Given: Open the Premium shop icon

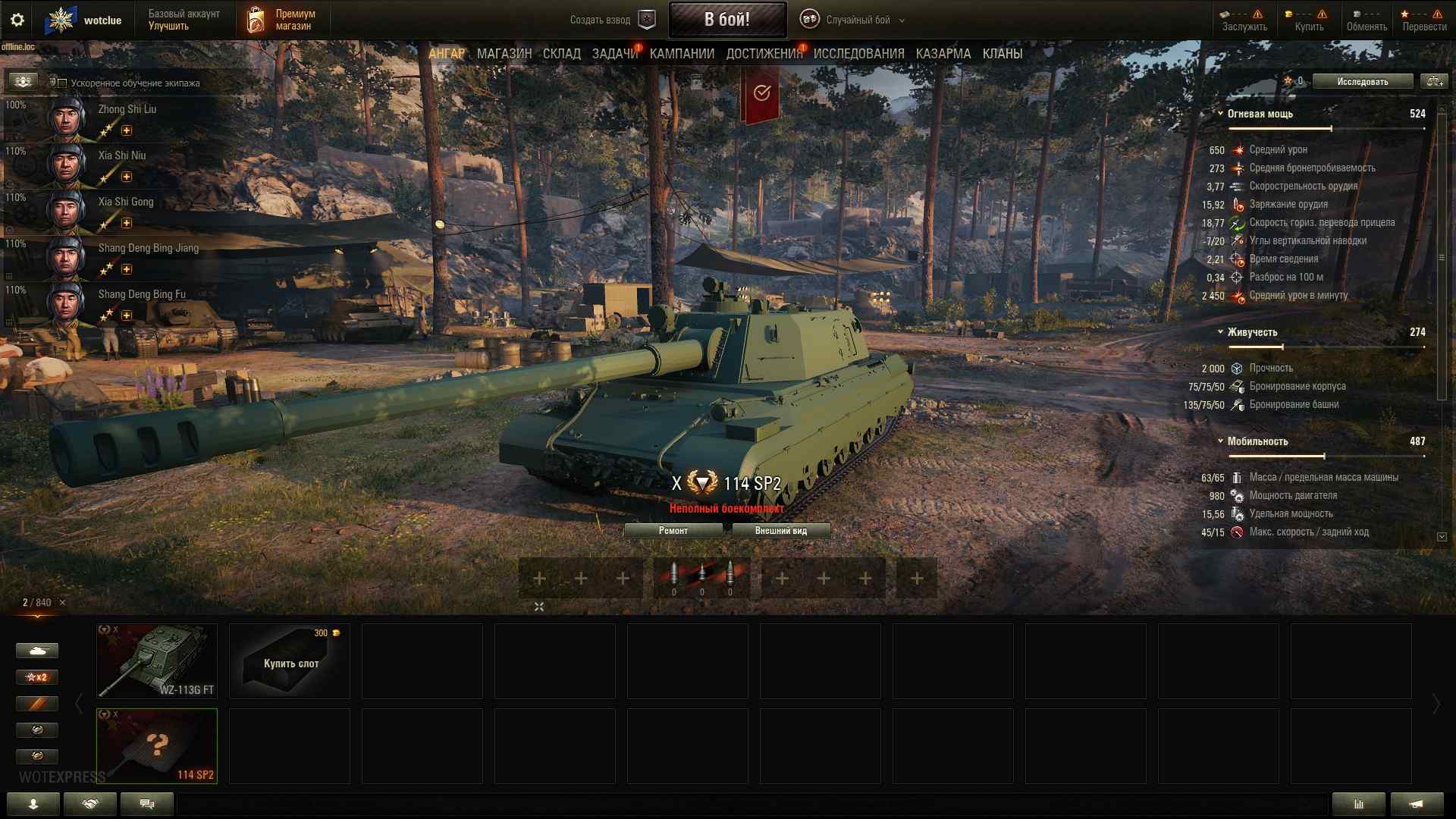Looking at the screenshot, I should [256, 20].
